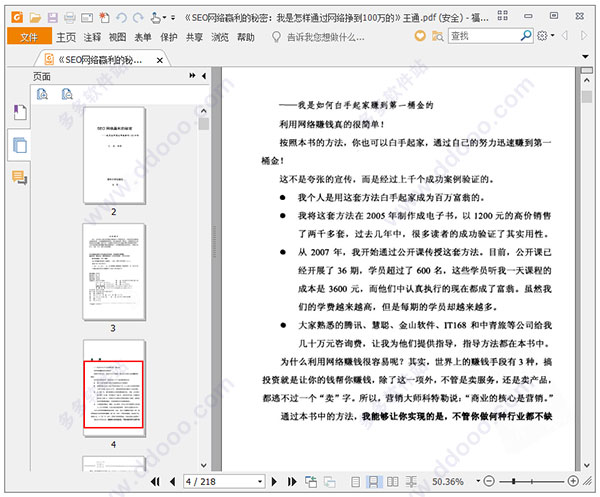The width and height of the screenshot is (600, 497).
Task: Switch to the 主页 ribbon tab
Action: pyautogui.click(x=66, y=37)
